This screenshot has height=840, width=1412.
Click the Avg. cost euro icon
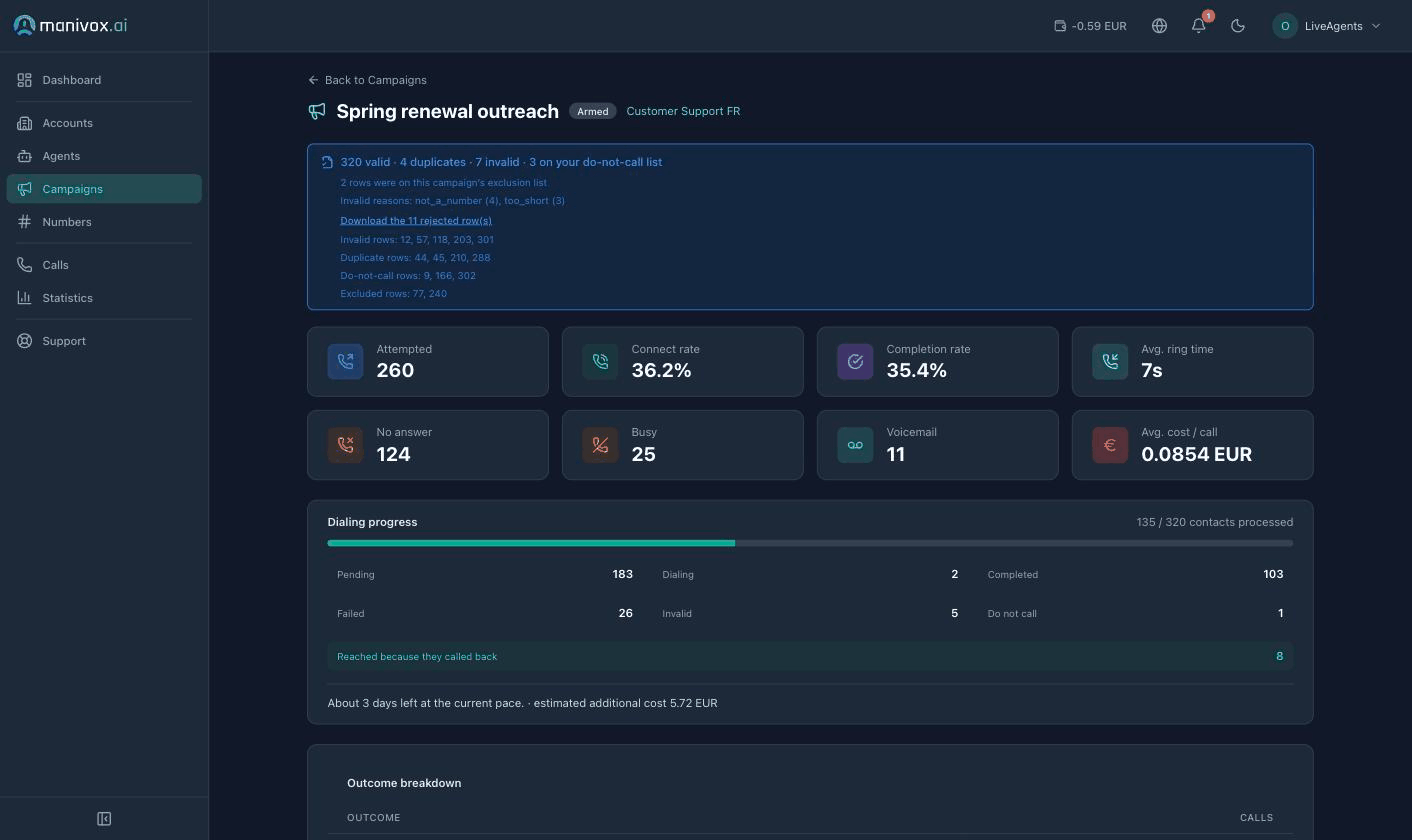[x=1110, y=445]
